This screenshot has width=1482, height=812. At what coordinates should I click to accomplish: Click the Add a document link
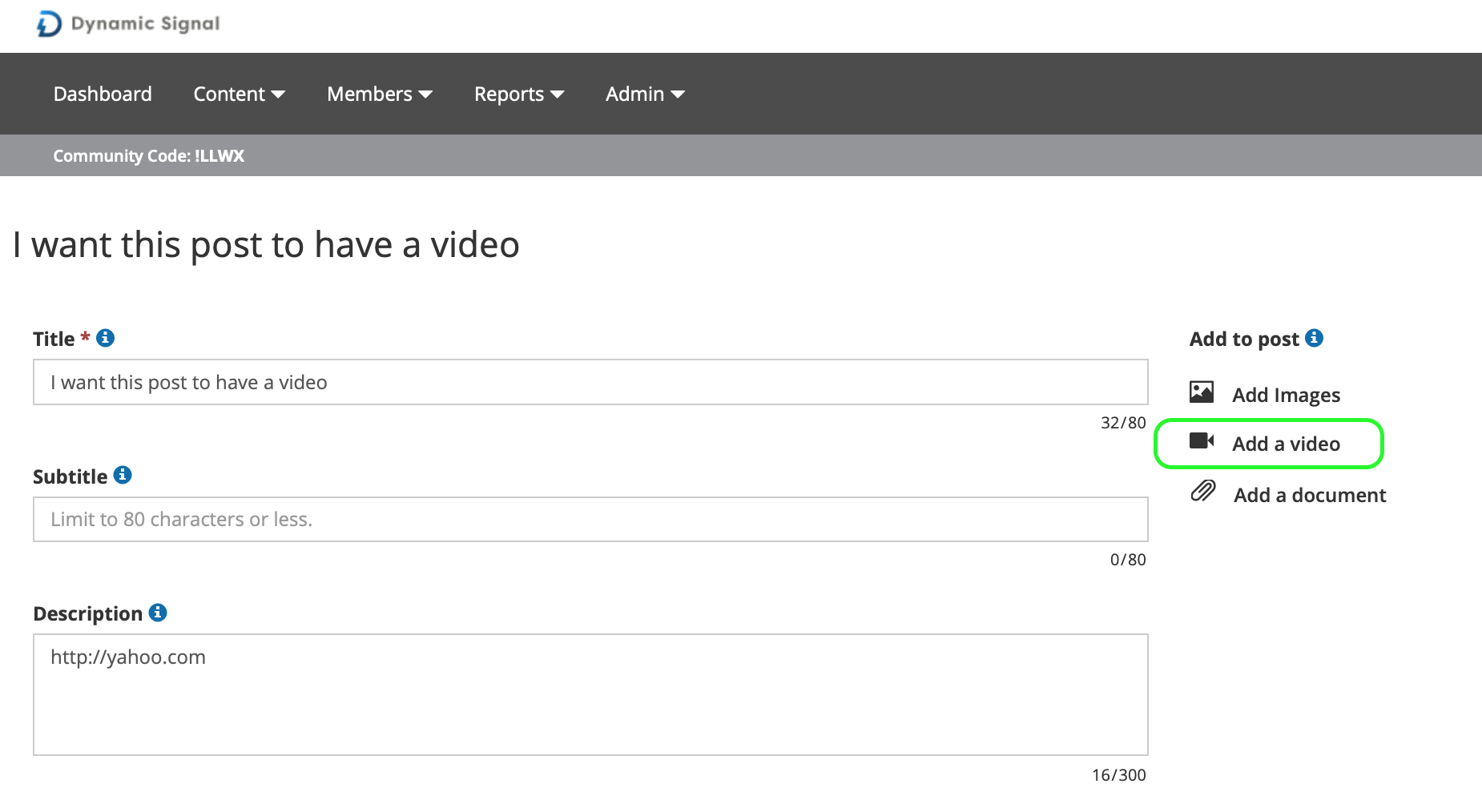pos(1310,495)
